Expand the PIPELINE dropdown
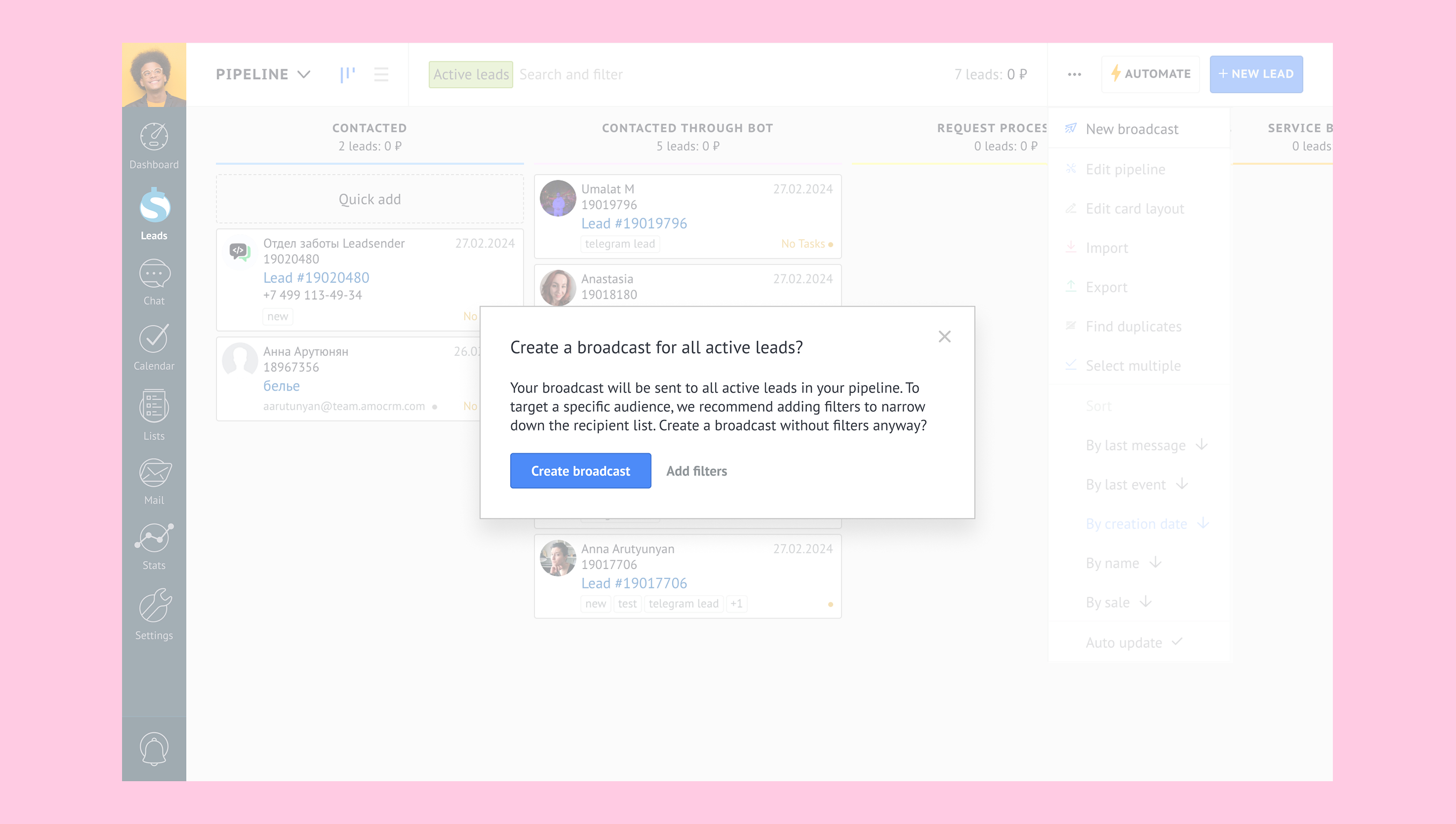 (263, 74)
